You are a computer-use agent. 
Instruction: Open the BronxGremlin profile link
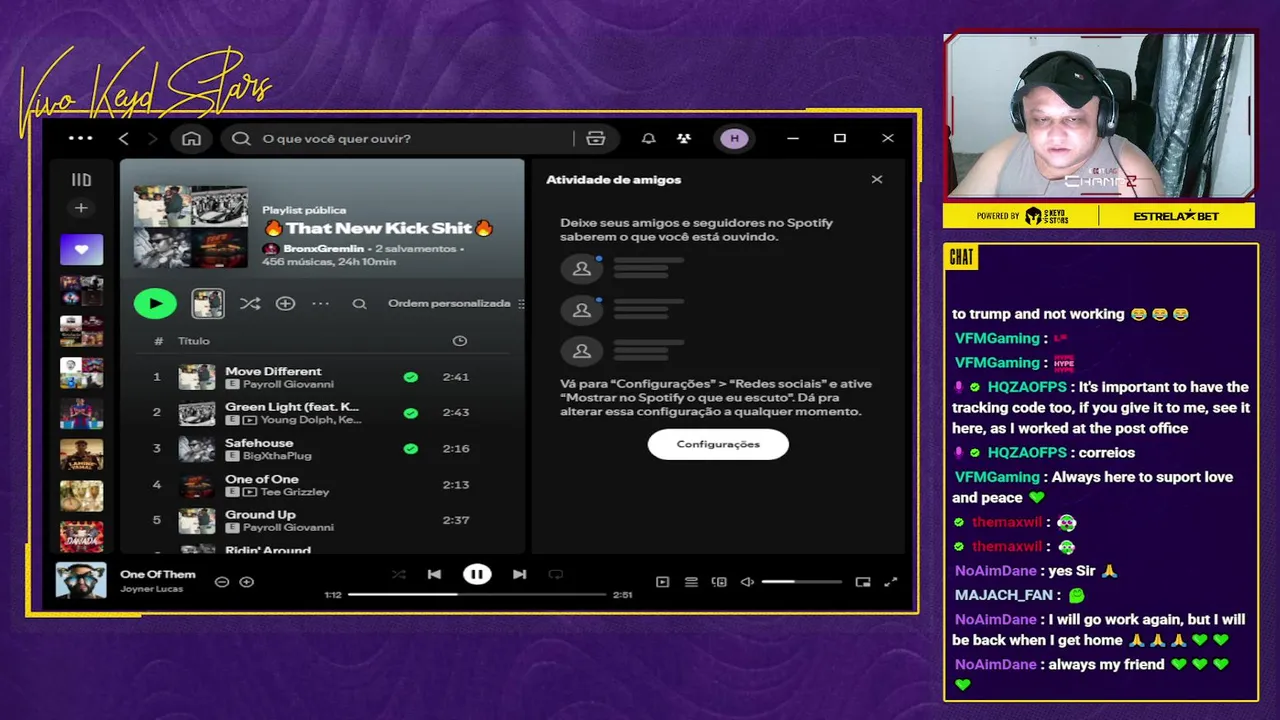click(323, 248)
